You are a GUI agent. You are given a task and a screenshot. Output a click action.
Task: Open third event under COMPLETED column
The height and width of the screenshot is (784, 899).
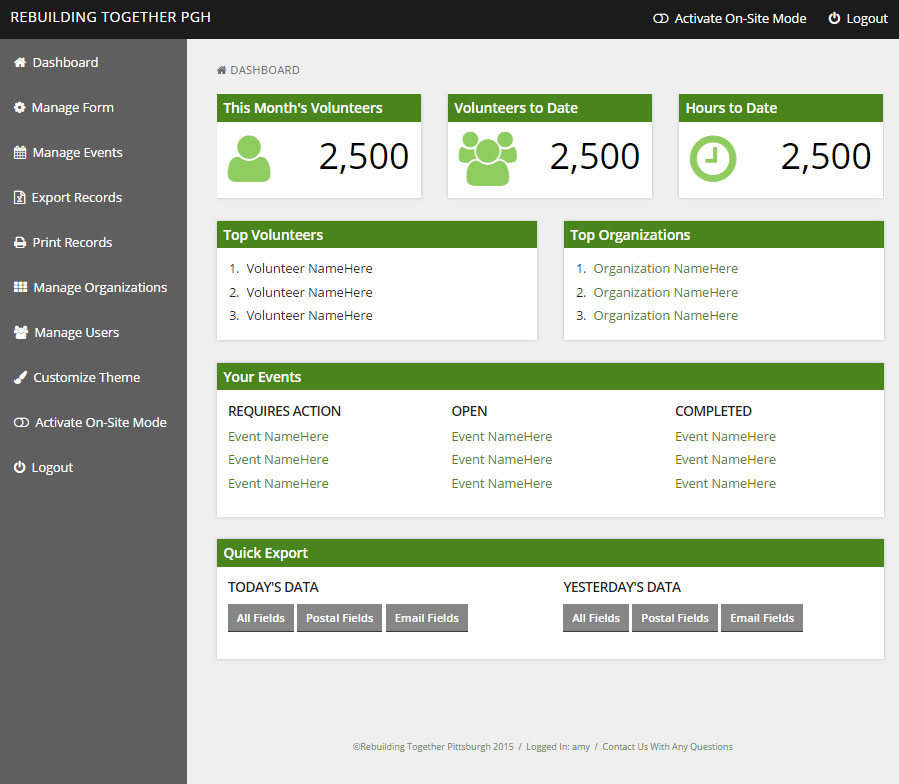[x=725, y=483]
